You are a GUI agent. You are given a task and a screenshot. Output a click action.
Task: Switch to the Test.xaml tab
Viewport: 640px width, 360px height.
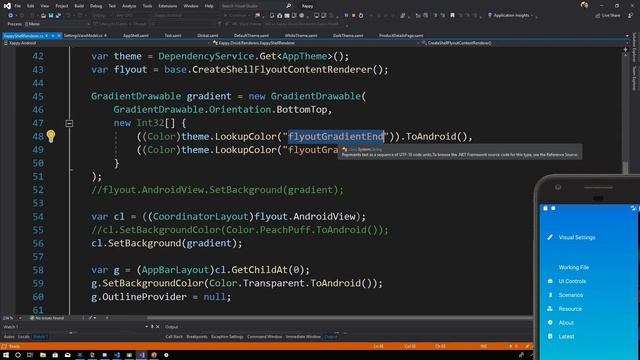173,36
